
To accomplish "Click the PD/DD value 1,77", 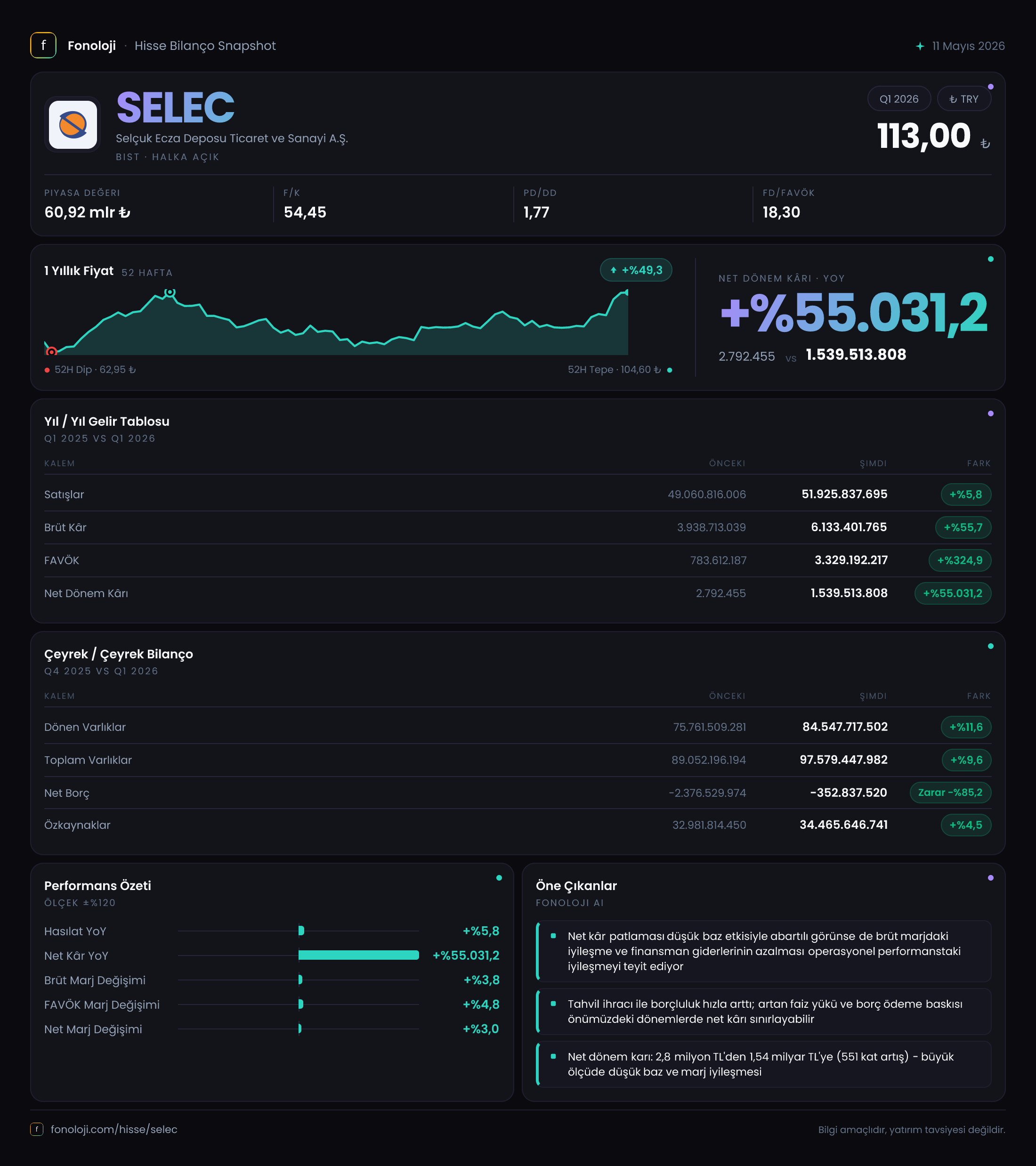I will pos(537,213).
